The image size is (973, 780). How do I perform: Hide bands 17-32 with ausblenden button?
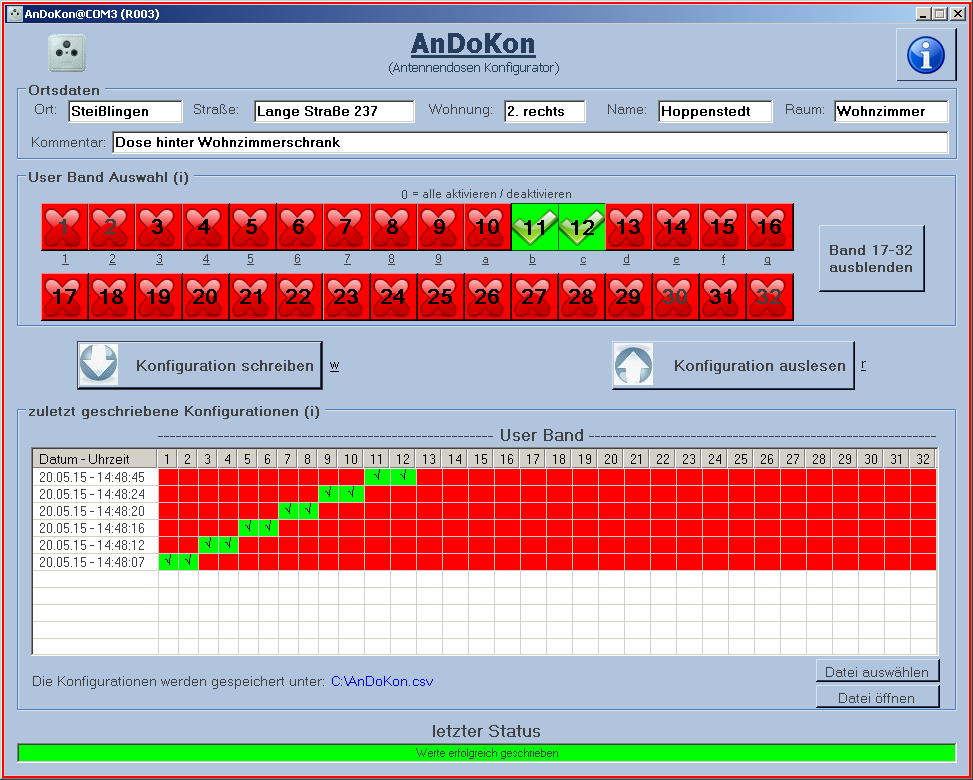click(870, 259)
